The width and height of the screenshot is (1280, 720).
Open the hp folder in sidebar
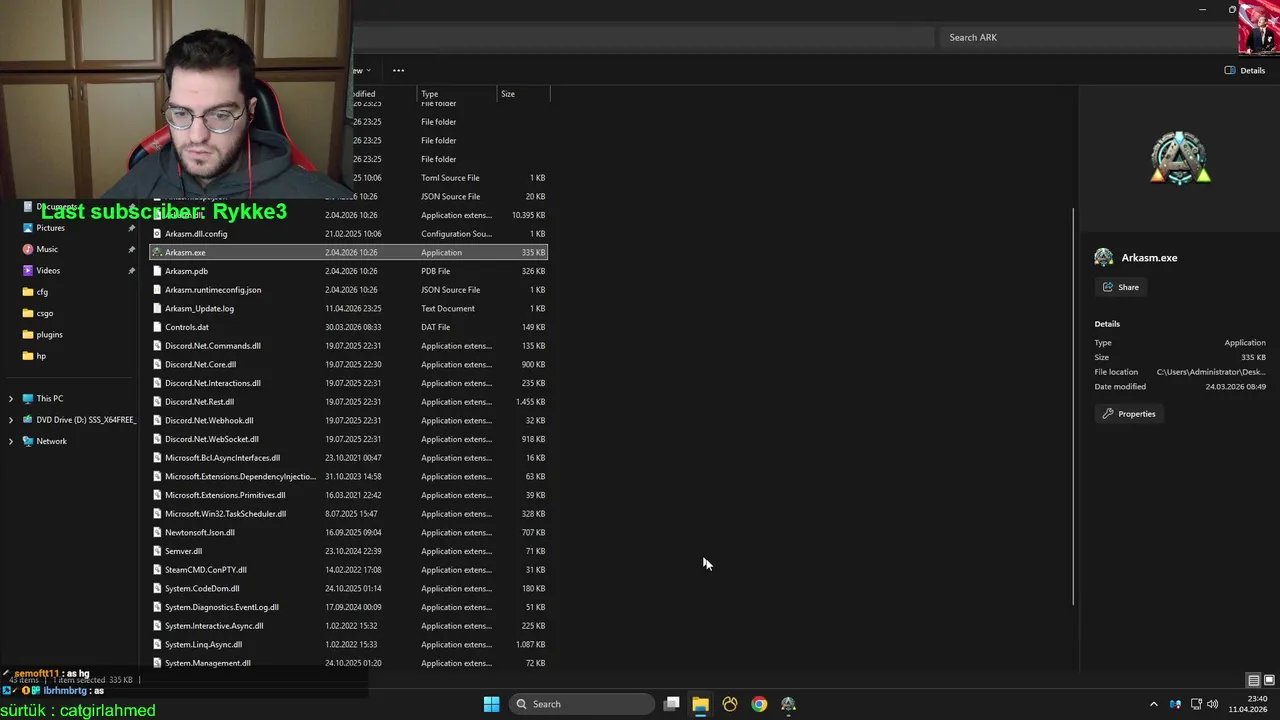tap(41, 356)
